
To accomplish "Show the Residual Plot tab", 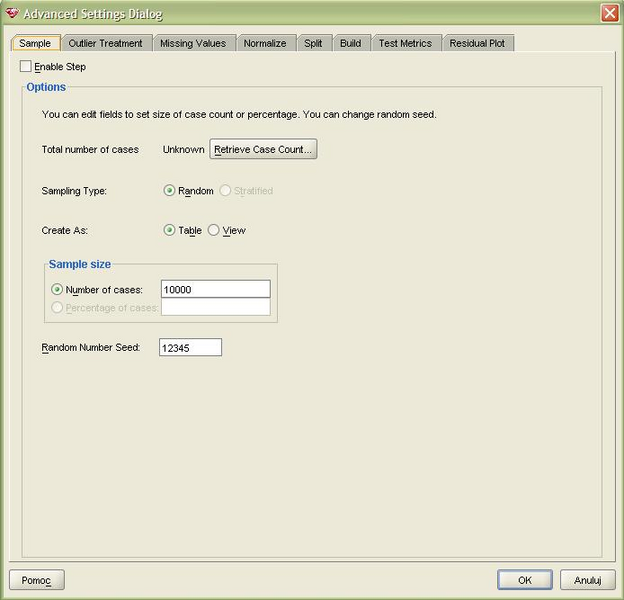I will 477,43.
